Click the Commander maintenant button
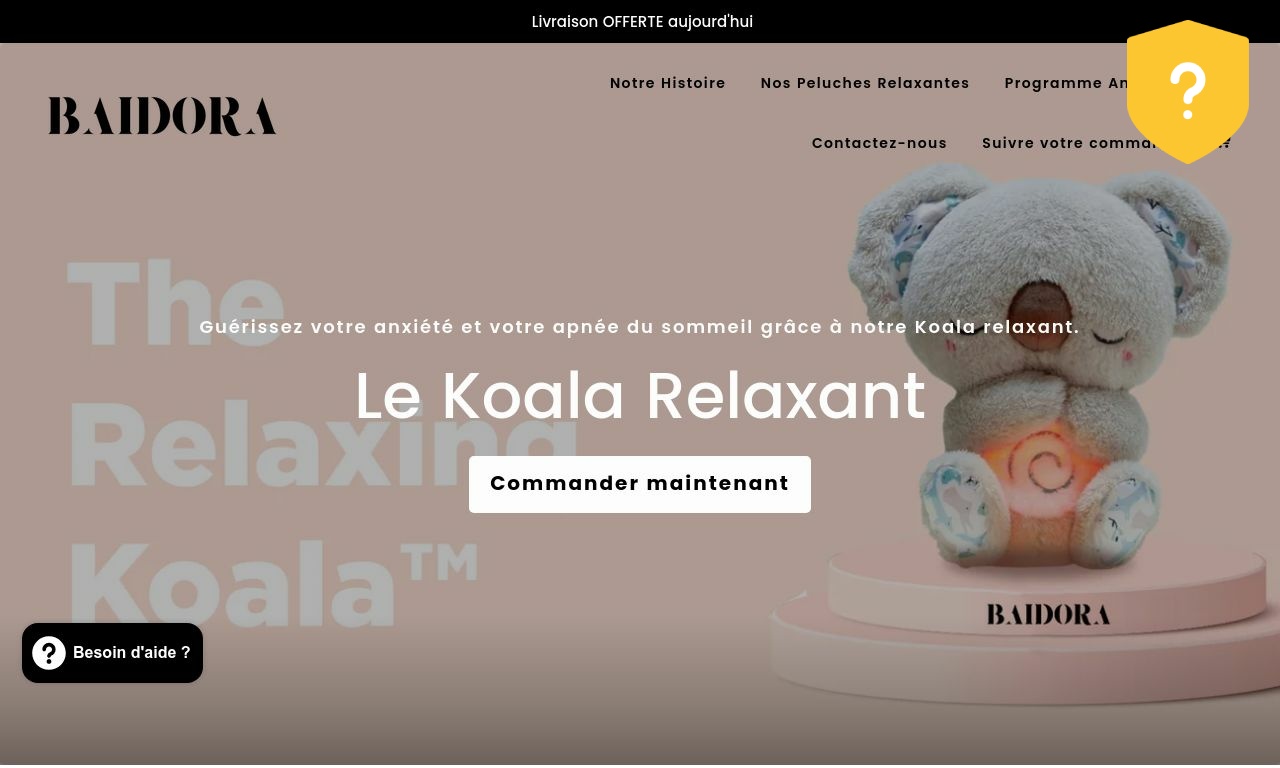 click(640, 484)
